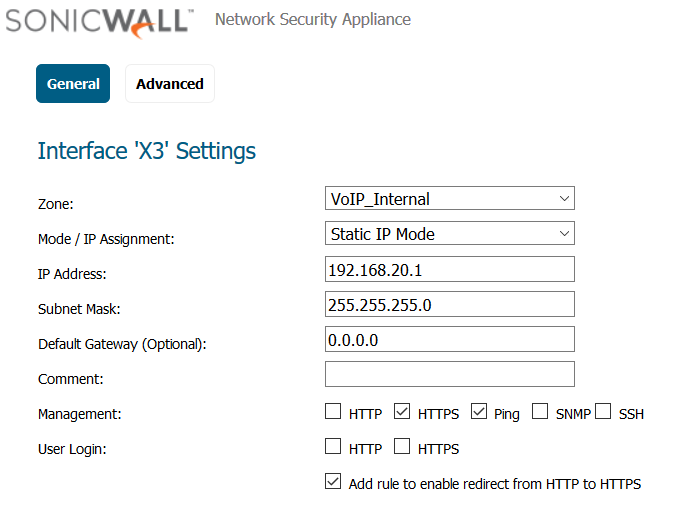Tick the SSH management checkbox
Screen dimensions: 683x517
(x=603, y=411)
